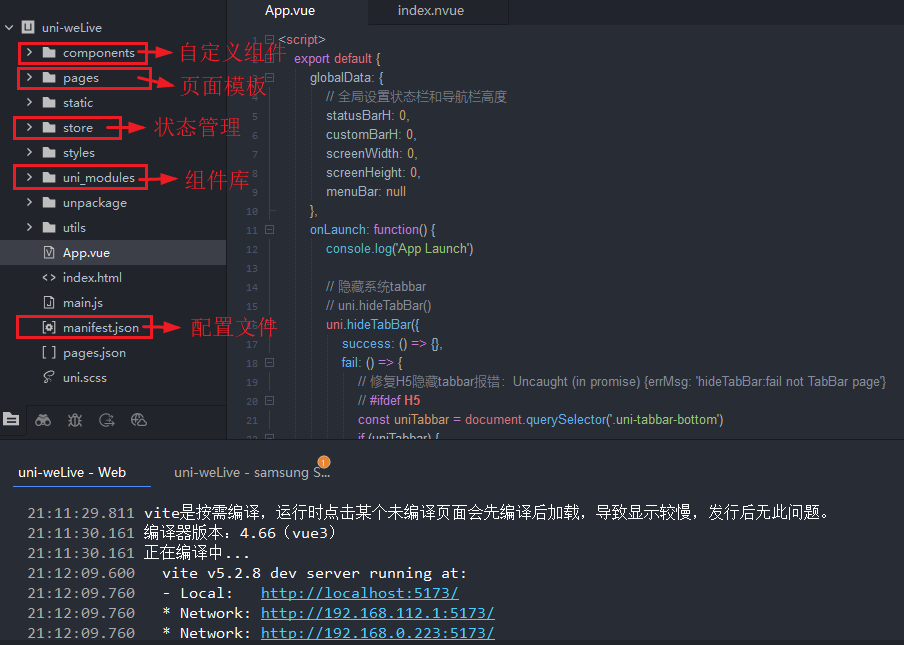Screen dimensions: 904x645
Task: Click the utils folder icon
Action: point(49,227)
